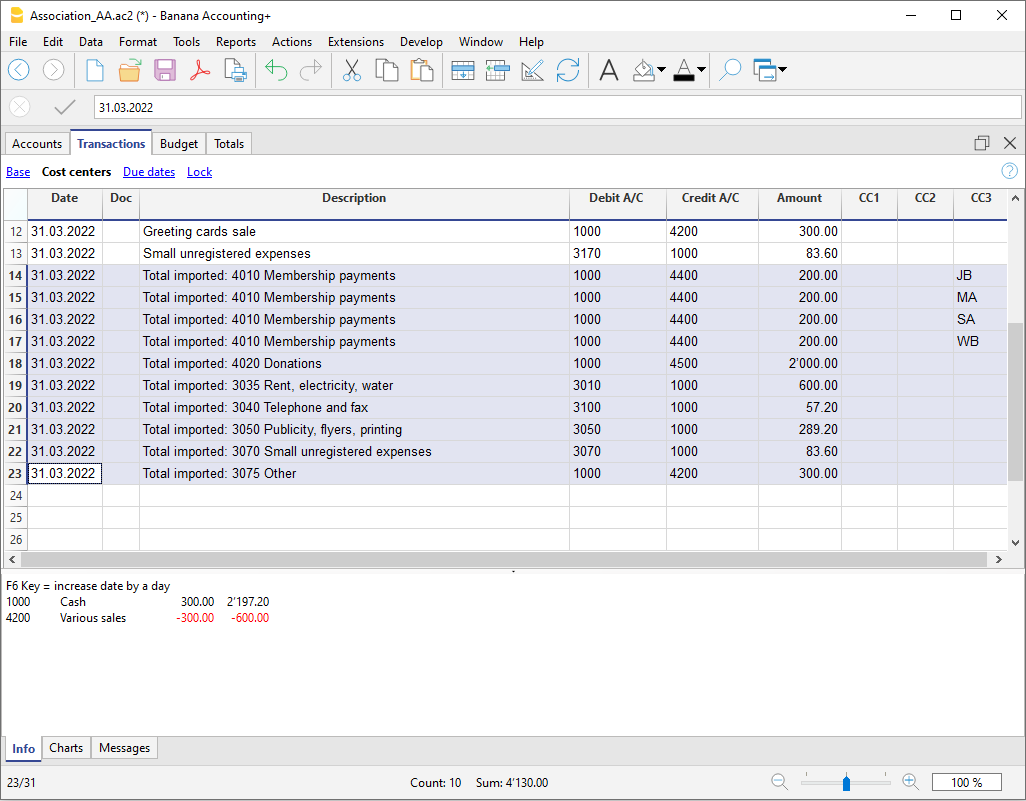
Task: Click the Paste clipboard icon
Action: pos(422,70)
